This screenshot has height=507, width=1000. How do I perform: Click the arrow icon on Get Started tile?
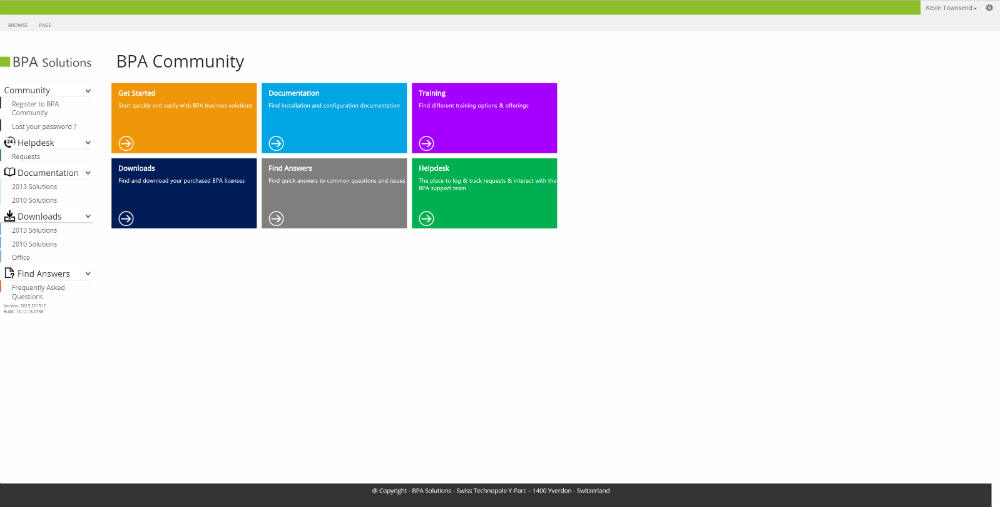pos(126,143)
